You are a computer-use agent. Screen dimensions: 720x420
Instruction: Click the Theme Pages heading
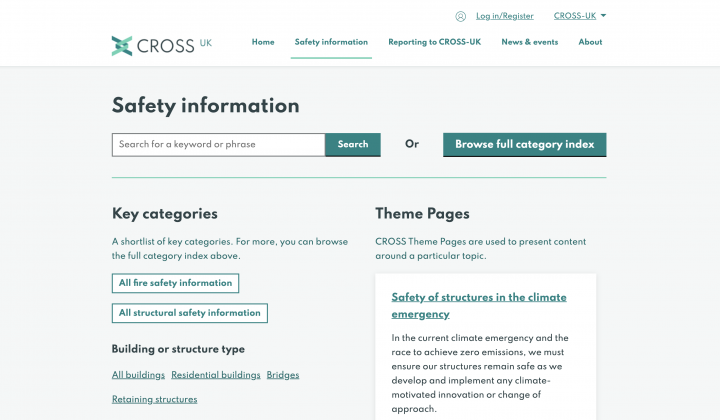(422, 214)
